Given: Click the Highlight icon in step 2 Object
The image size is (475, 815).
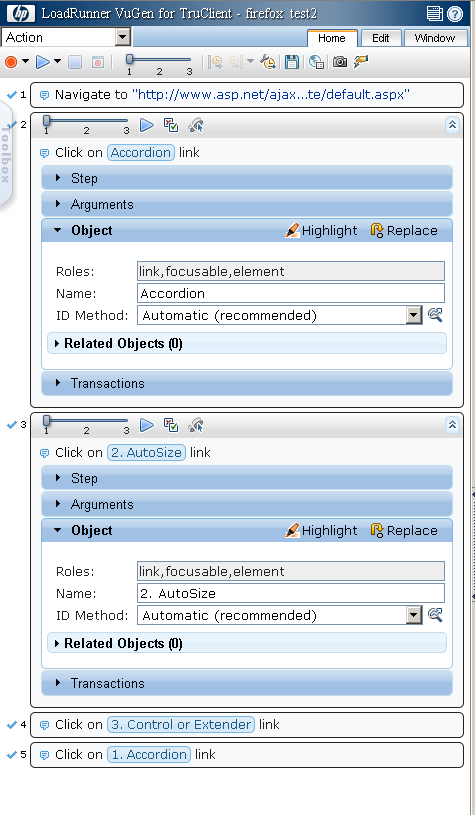Looking at the screenshot, I should [x=293, y=230].
